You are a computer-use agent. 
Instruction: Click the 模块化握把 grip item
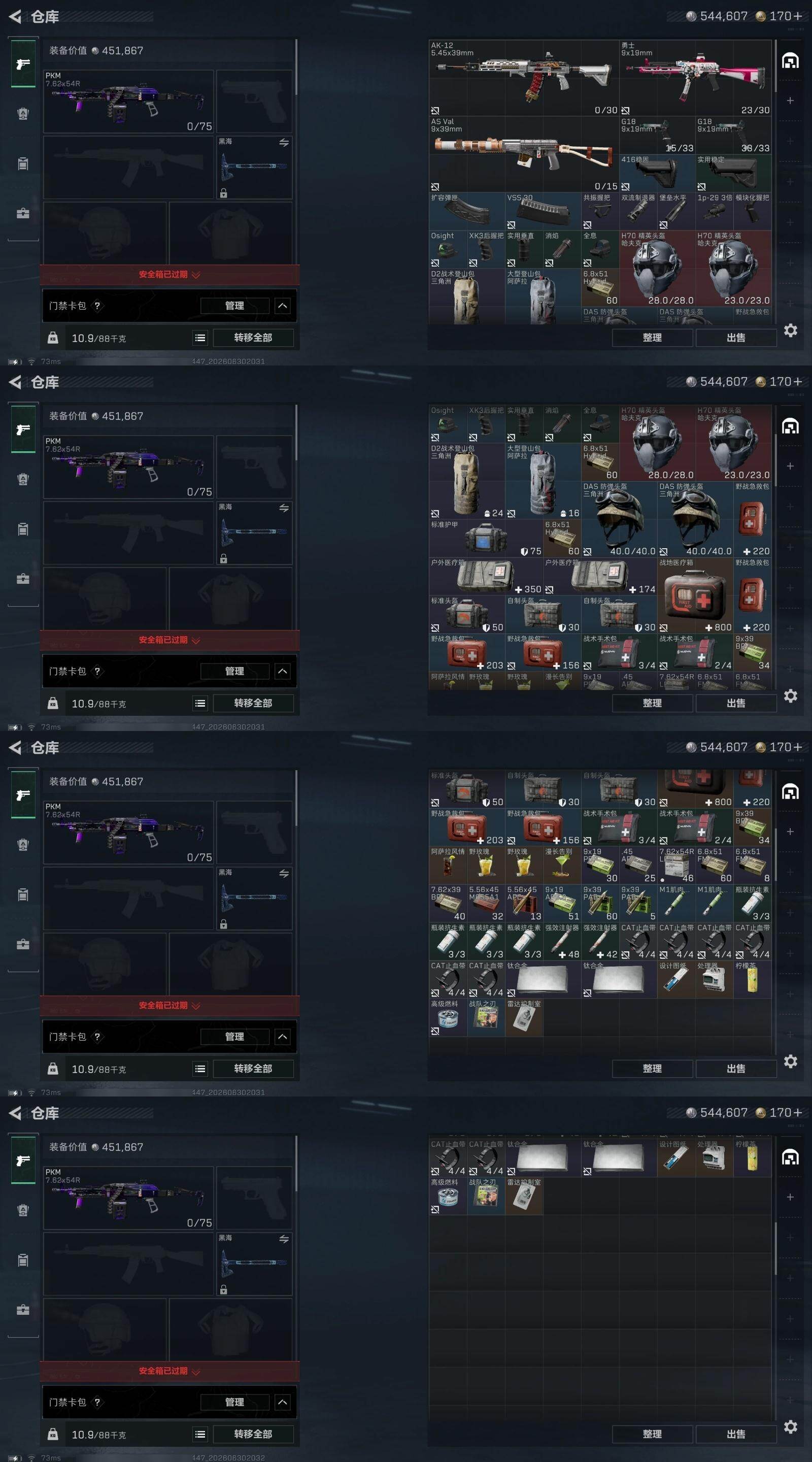[x=753, y=211]
